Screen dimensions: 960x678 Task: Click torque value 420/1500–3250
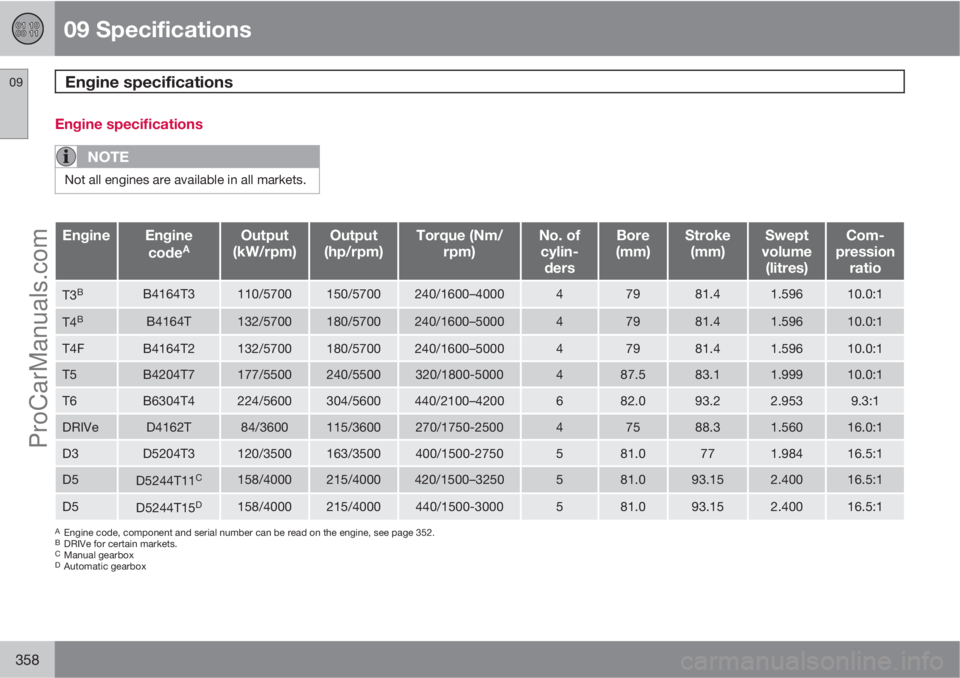[459, 480]
